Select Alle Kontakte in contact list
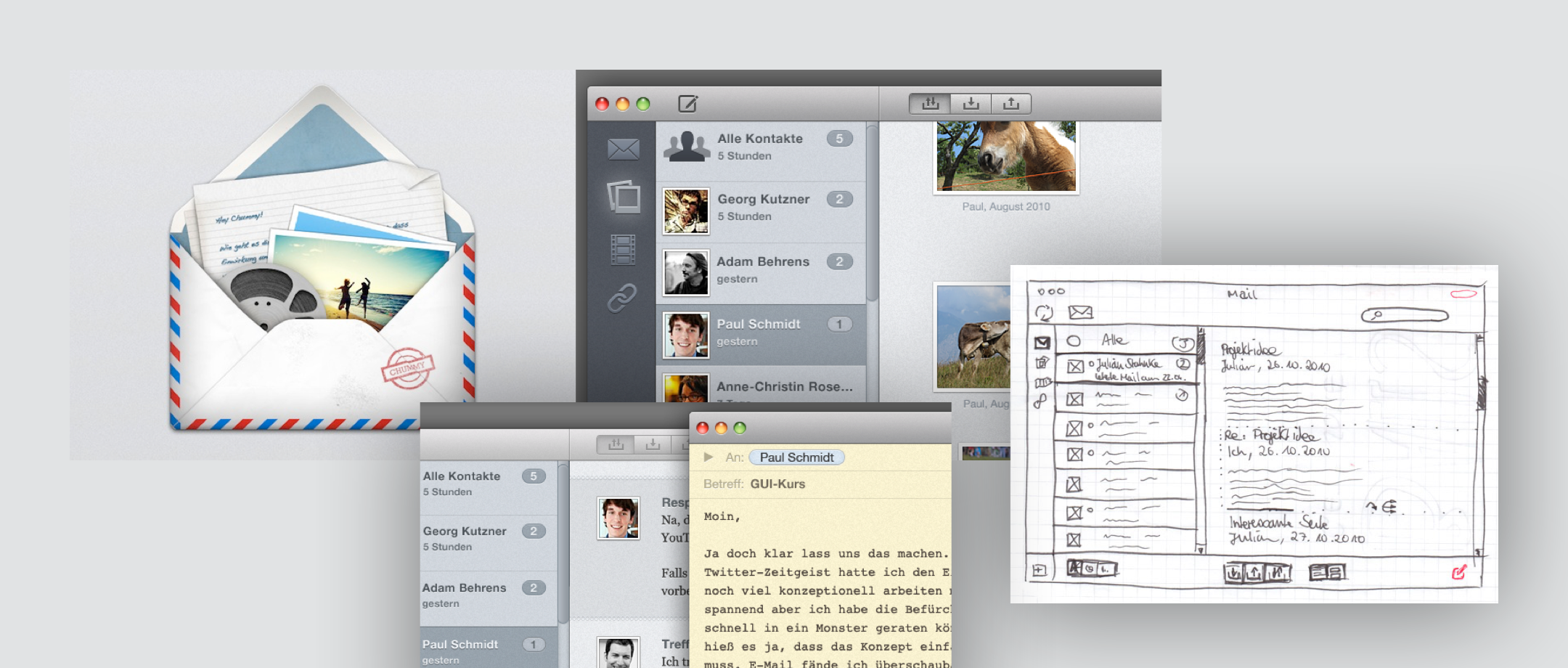Image resolution: width=1568 pixels, height=668 pixels. [760, 147]
